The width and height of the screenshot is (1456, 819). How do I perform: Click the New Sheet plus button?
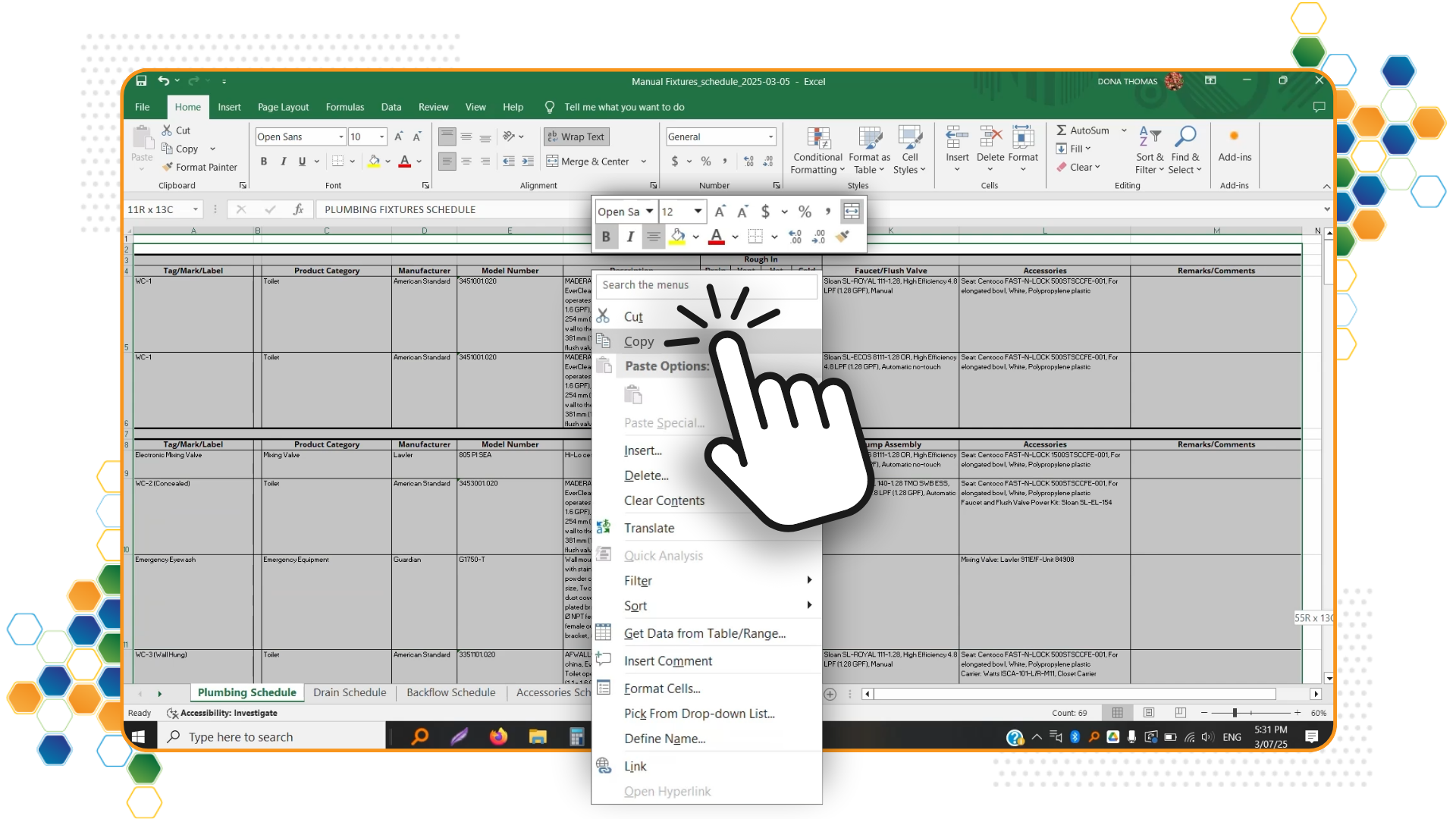[830, 694]
